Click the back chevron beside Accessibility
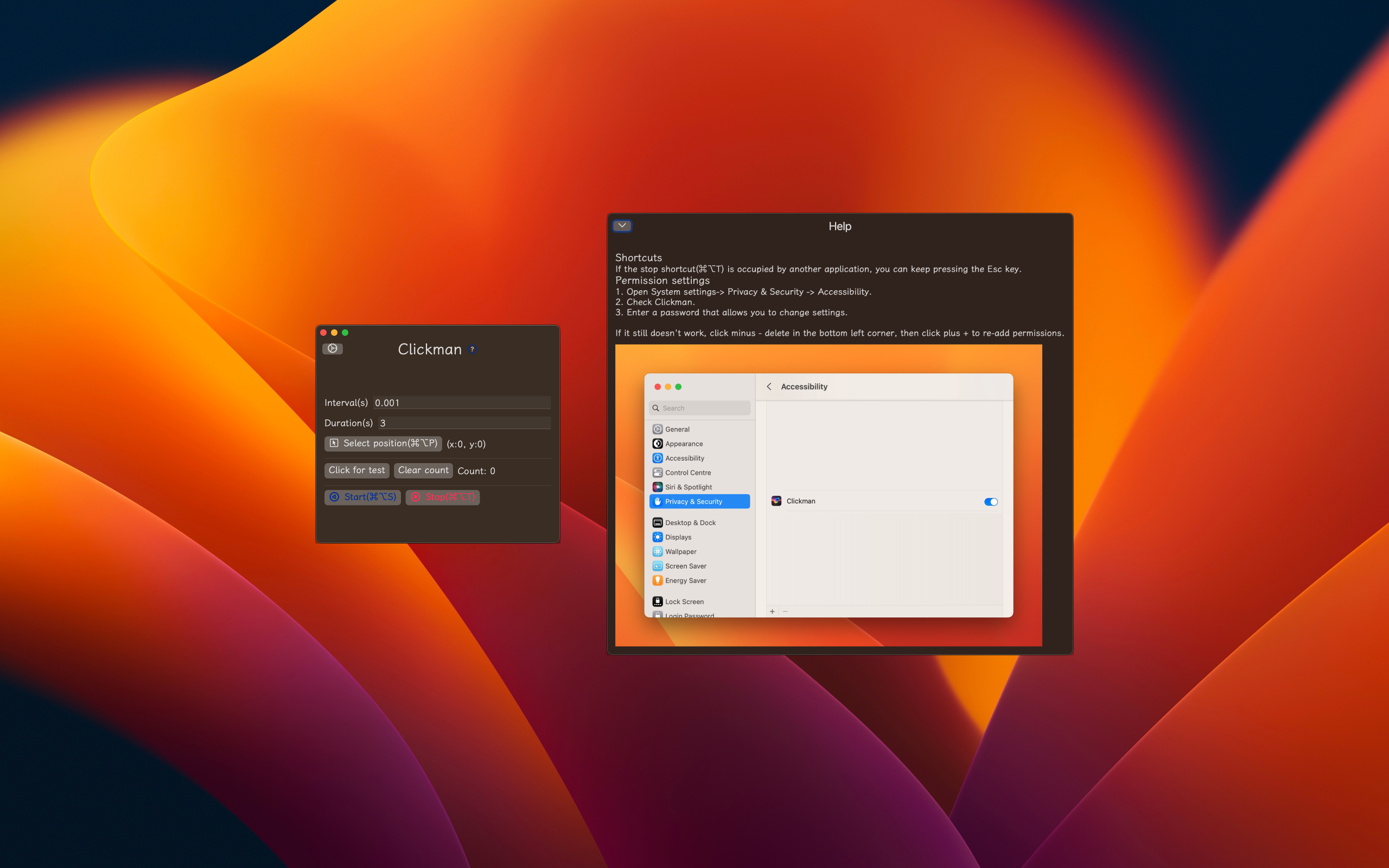Screen dimensions: 1389x868 [x=769, y=387]
